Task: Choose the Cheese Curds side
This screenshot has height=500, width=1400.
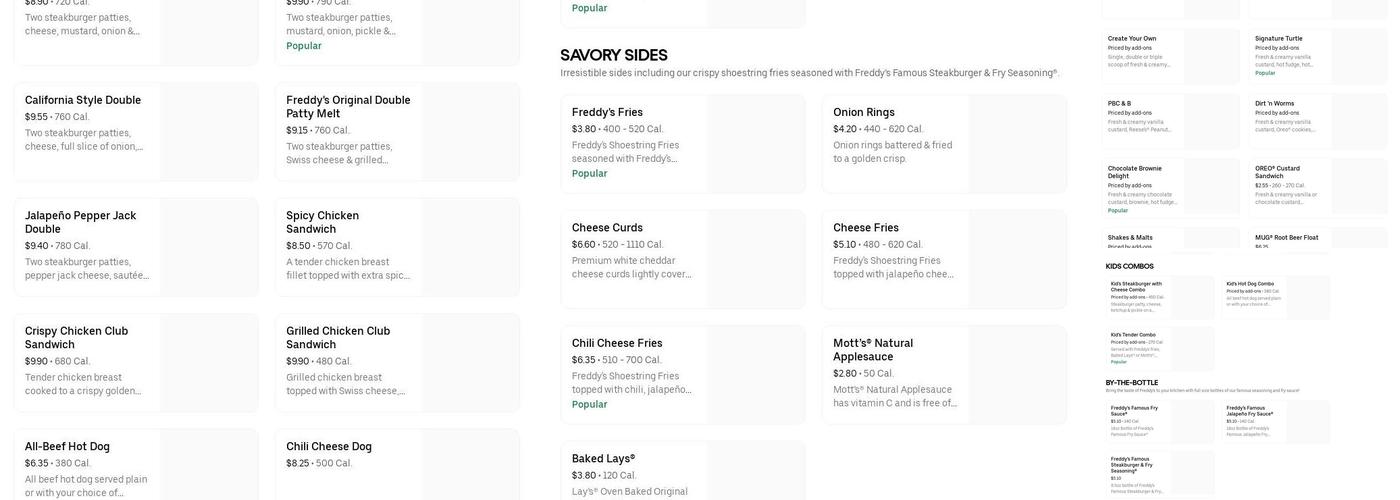Action: point(607,228)
